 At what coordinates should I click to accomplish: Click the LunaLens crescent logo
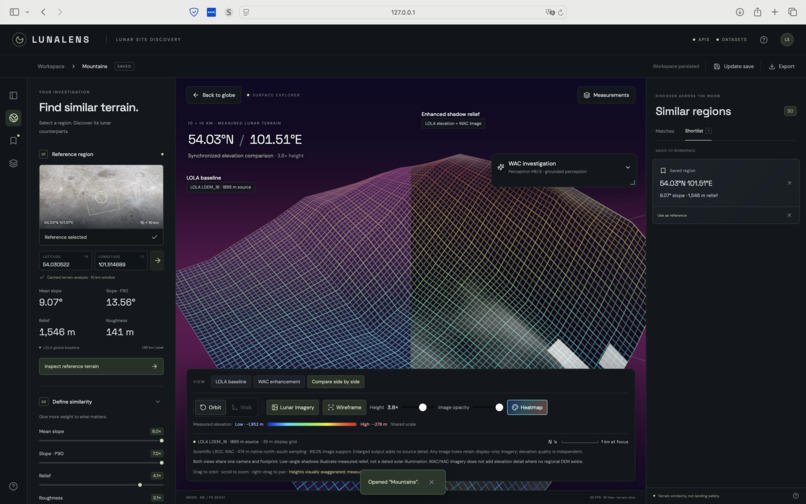[x=20, y=40]
